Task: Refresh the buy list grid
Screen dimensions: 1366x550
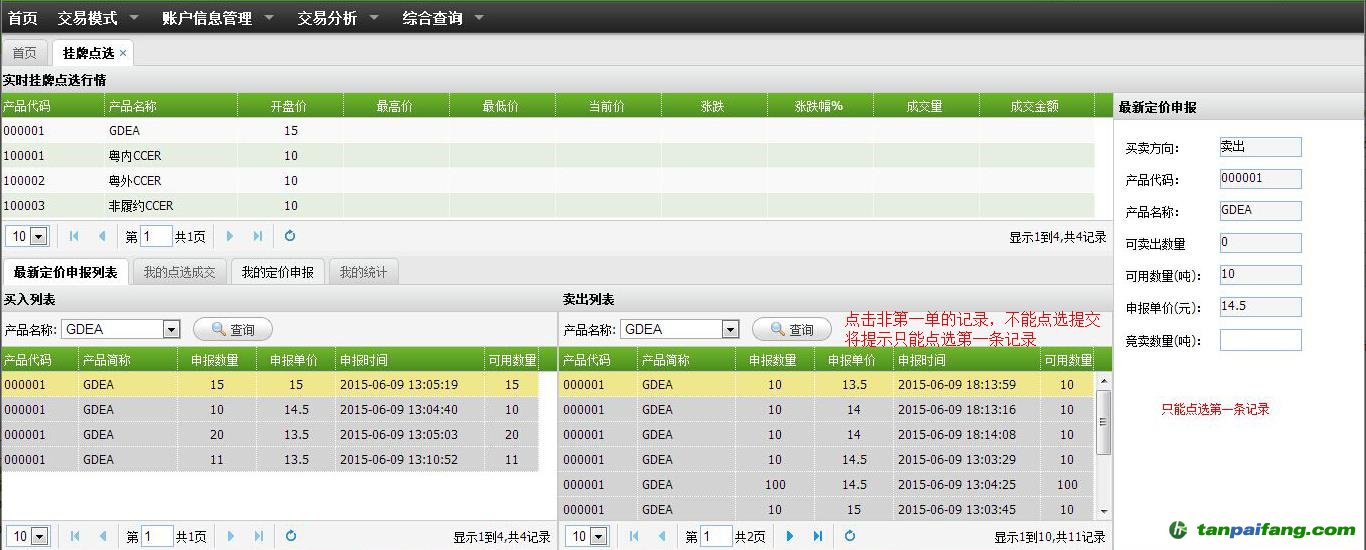Action: (x=290, y=537)
